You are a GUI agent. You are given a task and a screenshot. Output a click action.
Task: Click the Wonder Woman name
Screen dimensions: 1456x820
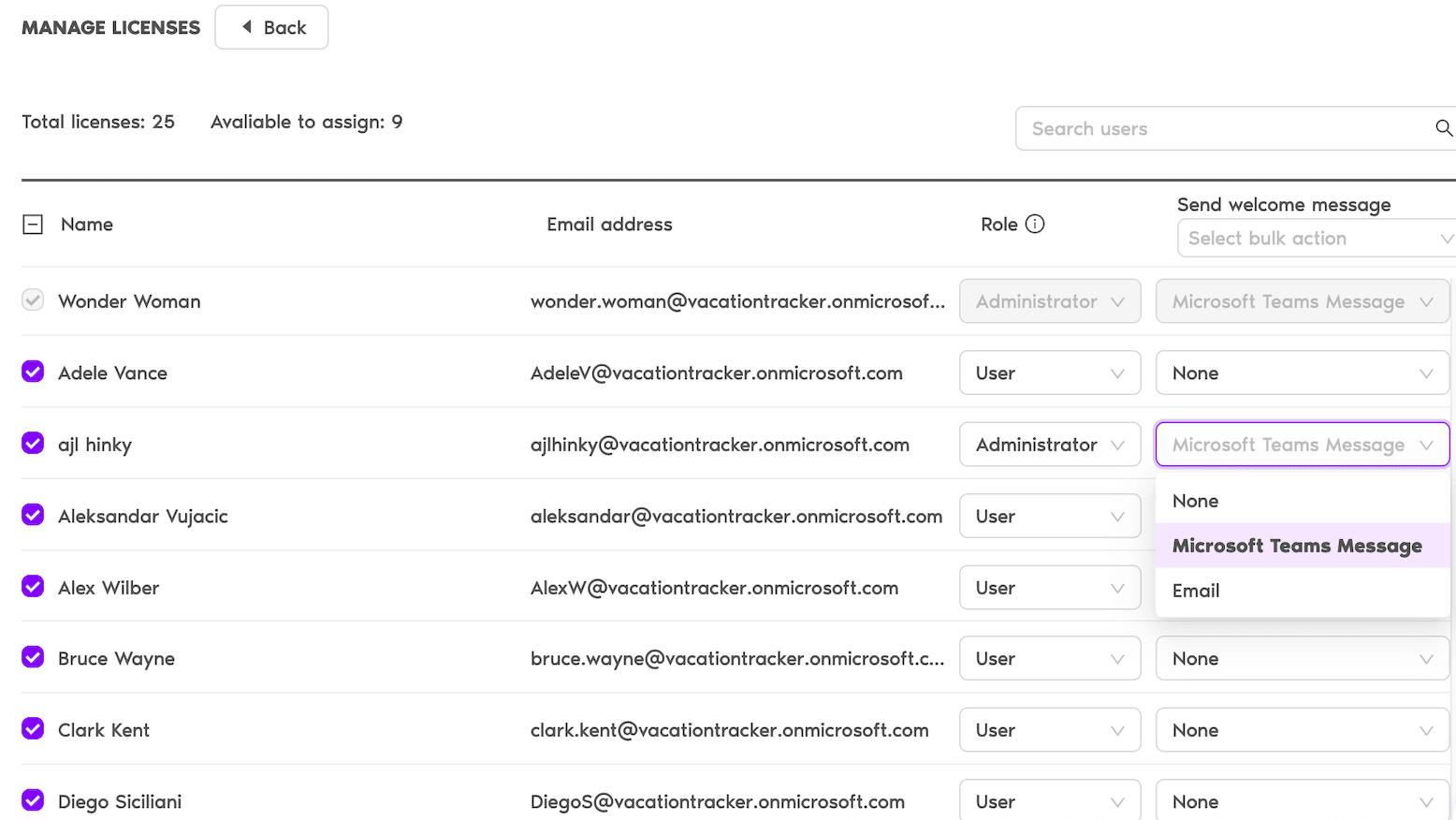point(129,301)
